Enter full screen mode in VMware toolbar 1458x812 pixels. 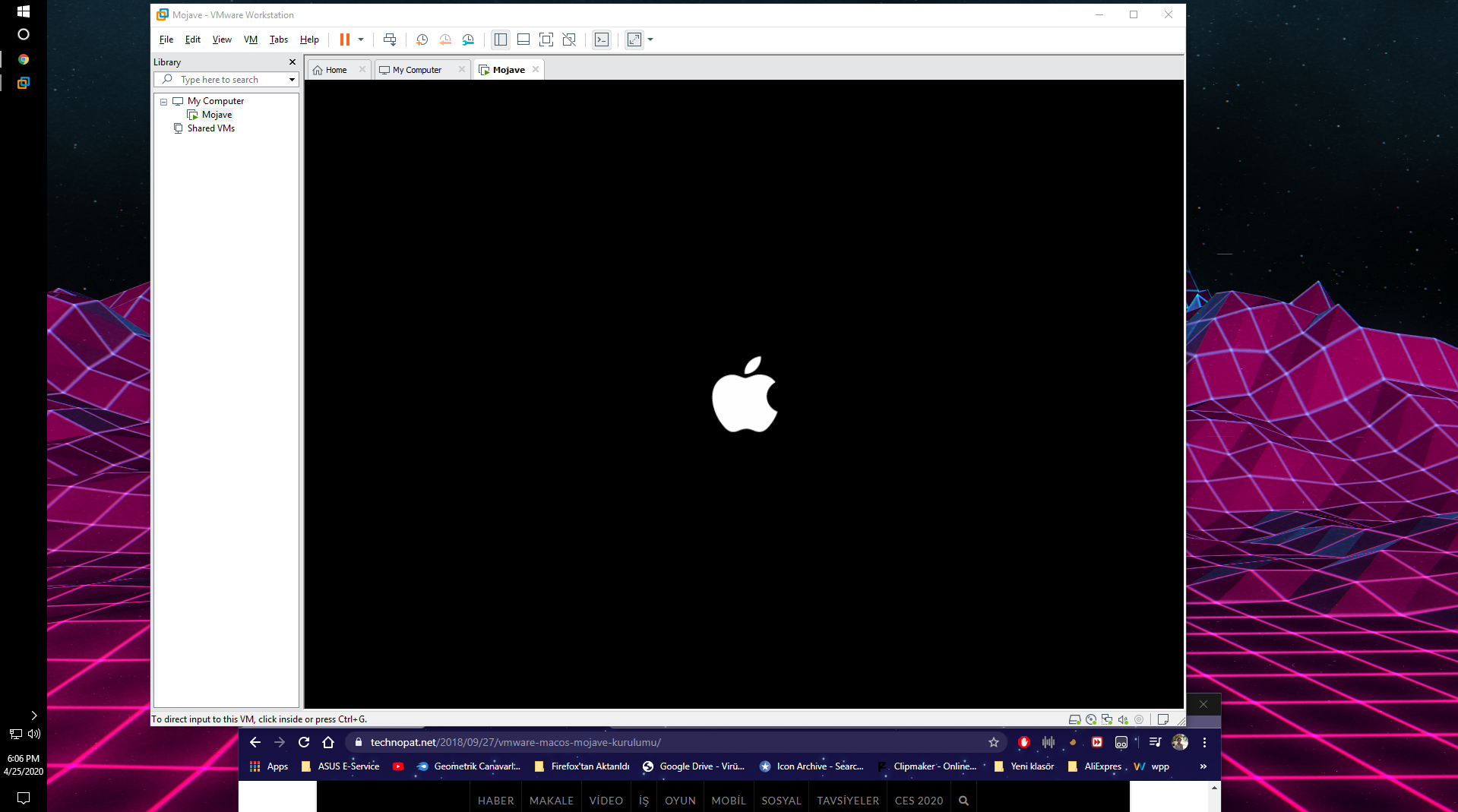[x=546, y=39]
